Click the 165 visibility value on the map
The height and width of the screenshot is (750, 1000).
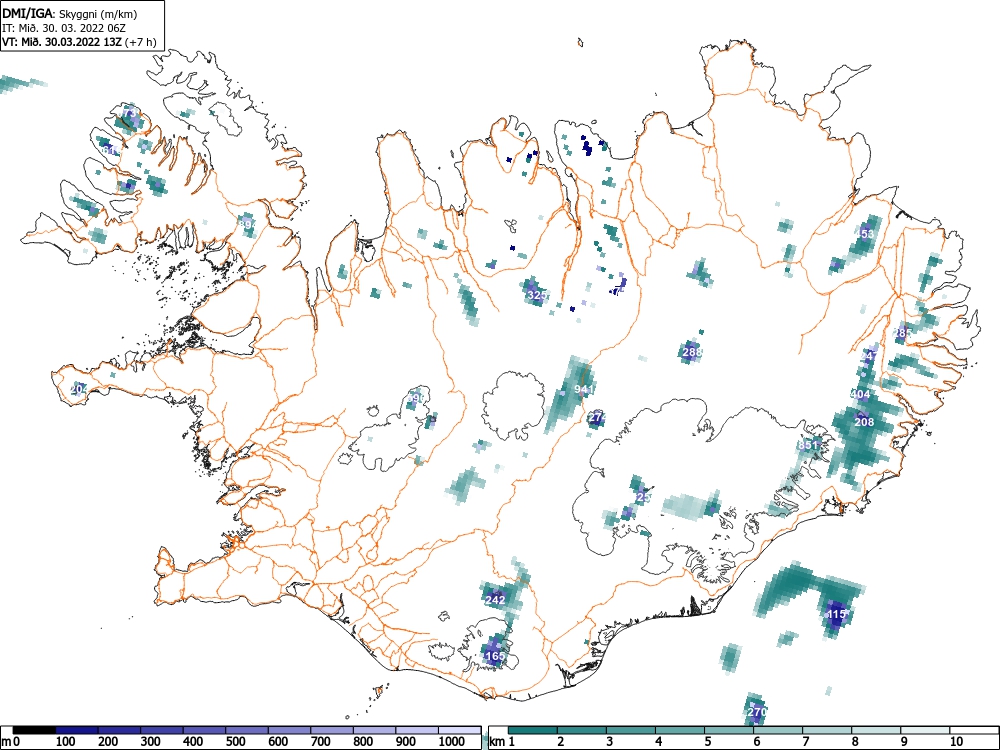(x=495, y=656)
